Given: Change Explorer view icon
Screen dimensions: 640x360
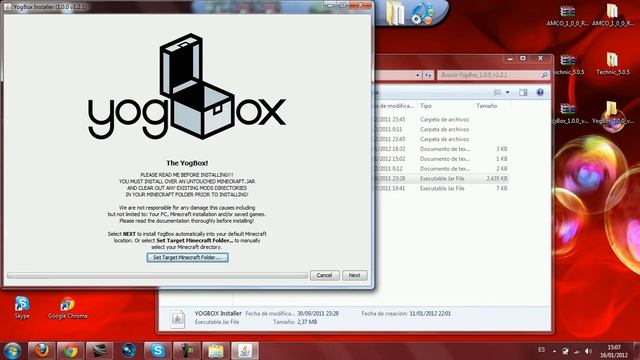Looking at the screenshot, I should tap(497, 93).
